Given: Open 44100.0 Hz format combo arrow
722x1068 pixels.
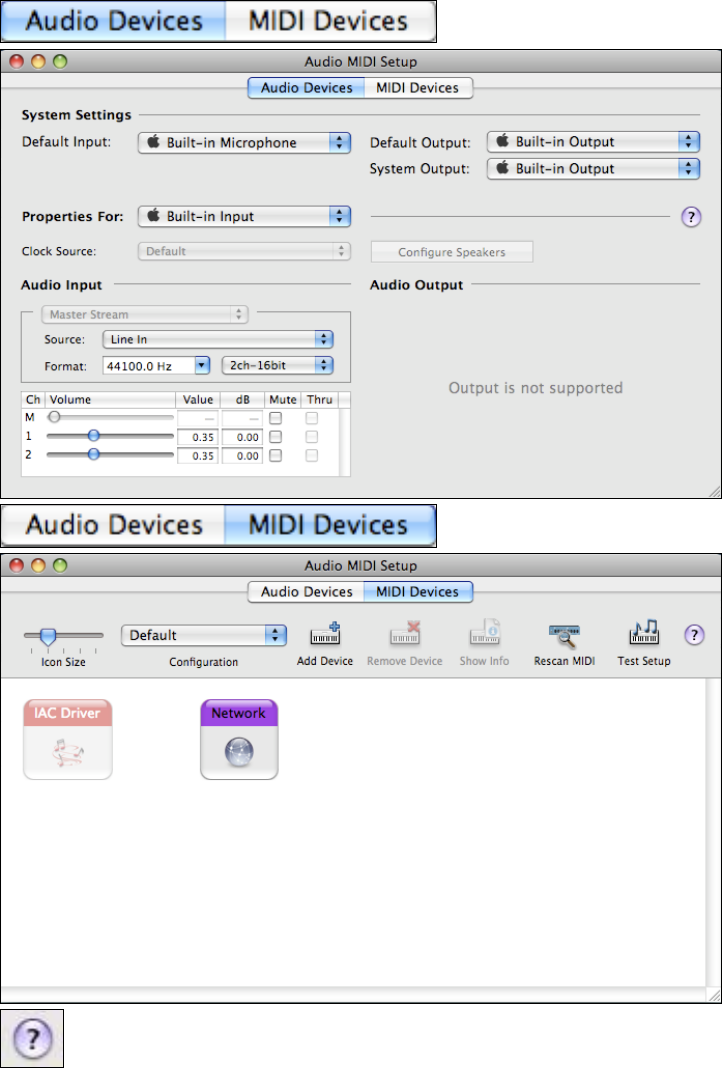Looking at the screenshot, I should [x=202, y=366].
